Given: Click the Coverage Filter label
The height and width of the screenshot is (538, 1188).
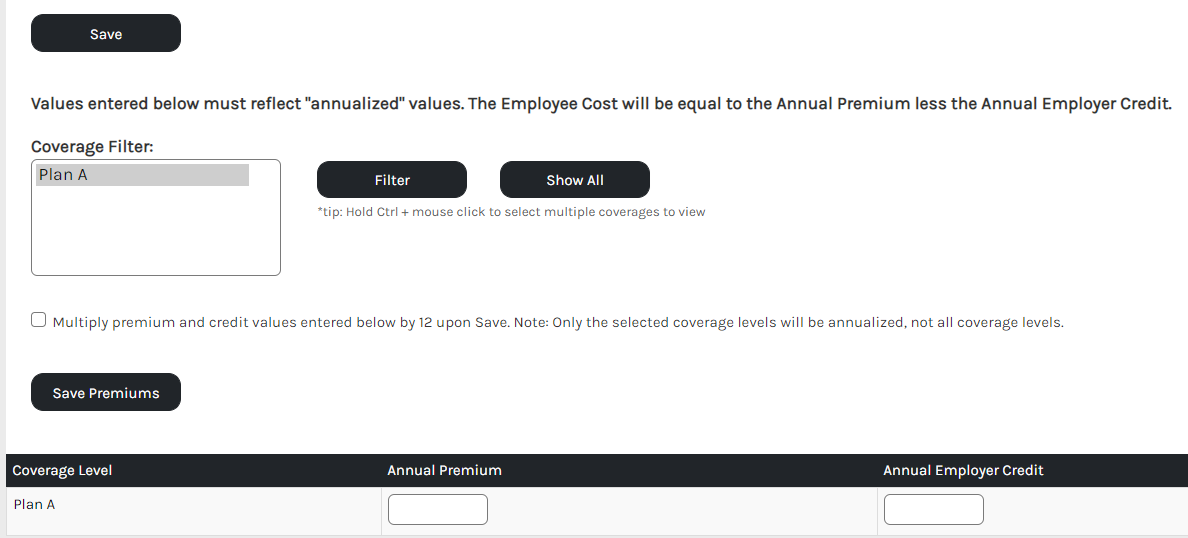Looking at the screenshot, I should pyautogui.click(x=92, y=147).
